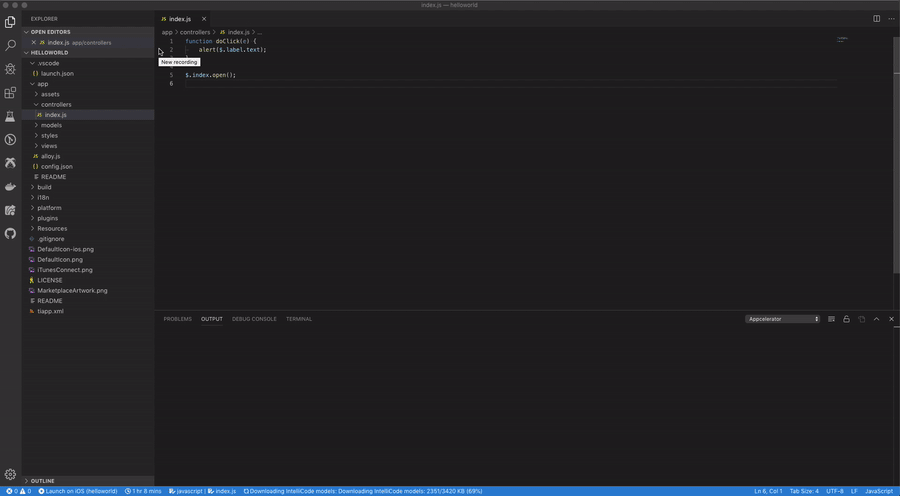The image size is (900, 496).
Task: Open the Manage gear icon
Action: 10,475
